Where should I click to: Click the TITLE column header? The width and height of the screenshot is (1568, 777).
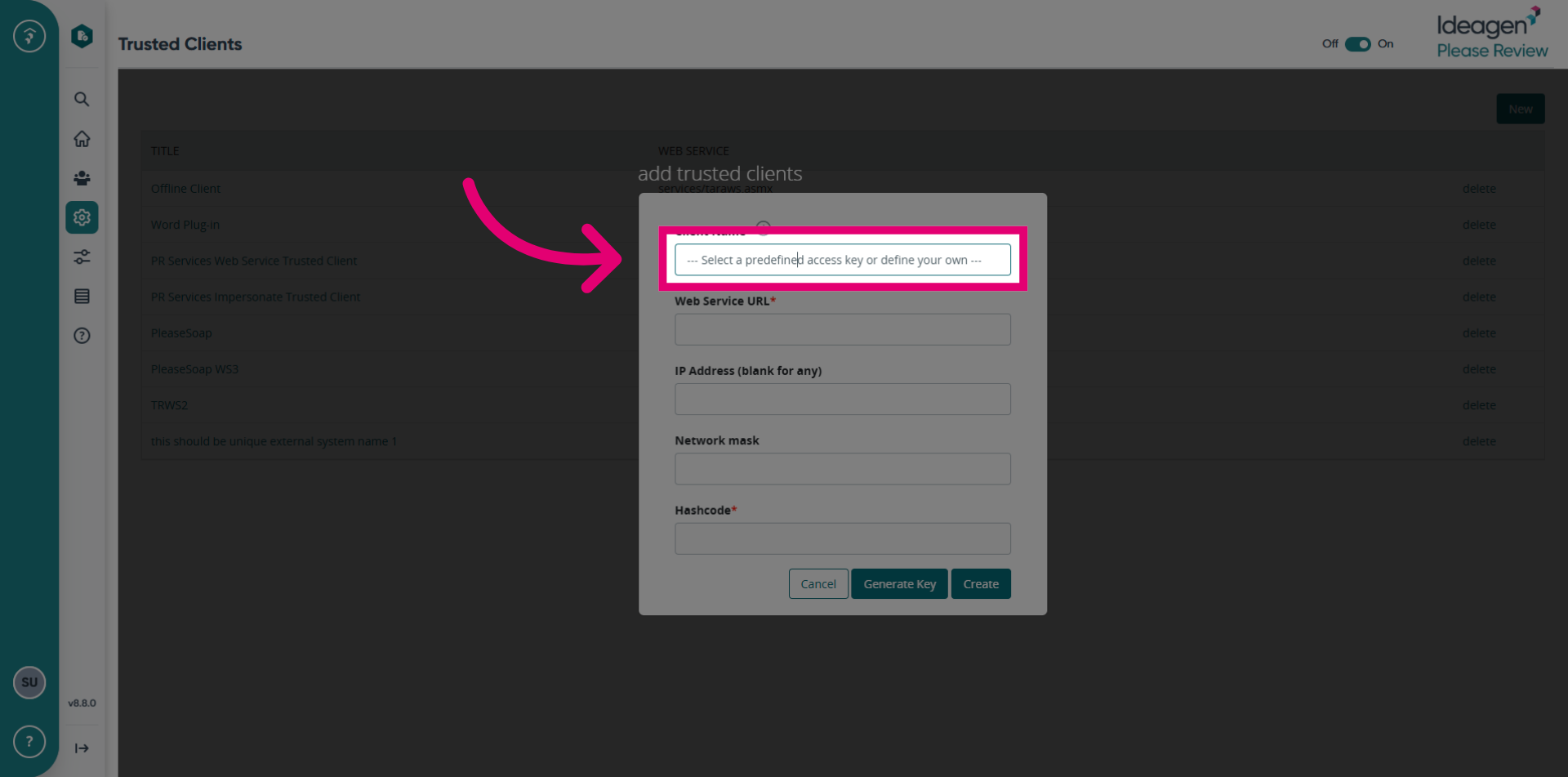pyautogui.click(x=165, y=151)
